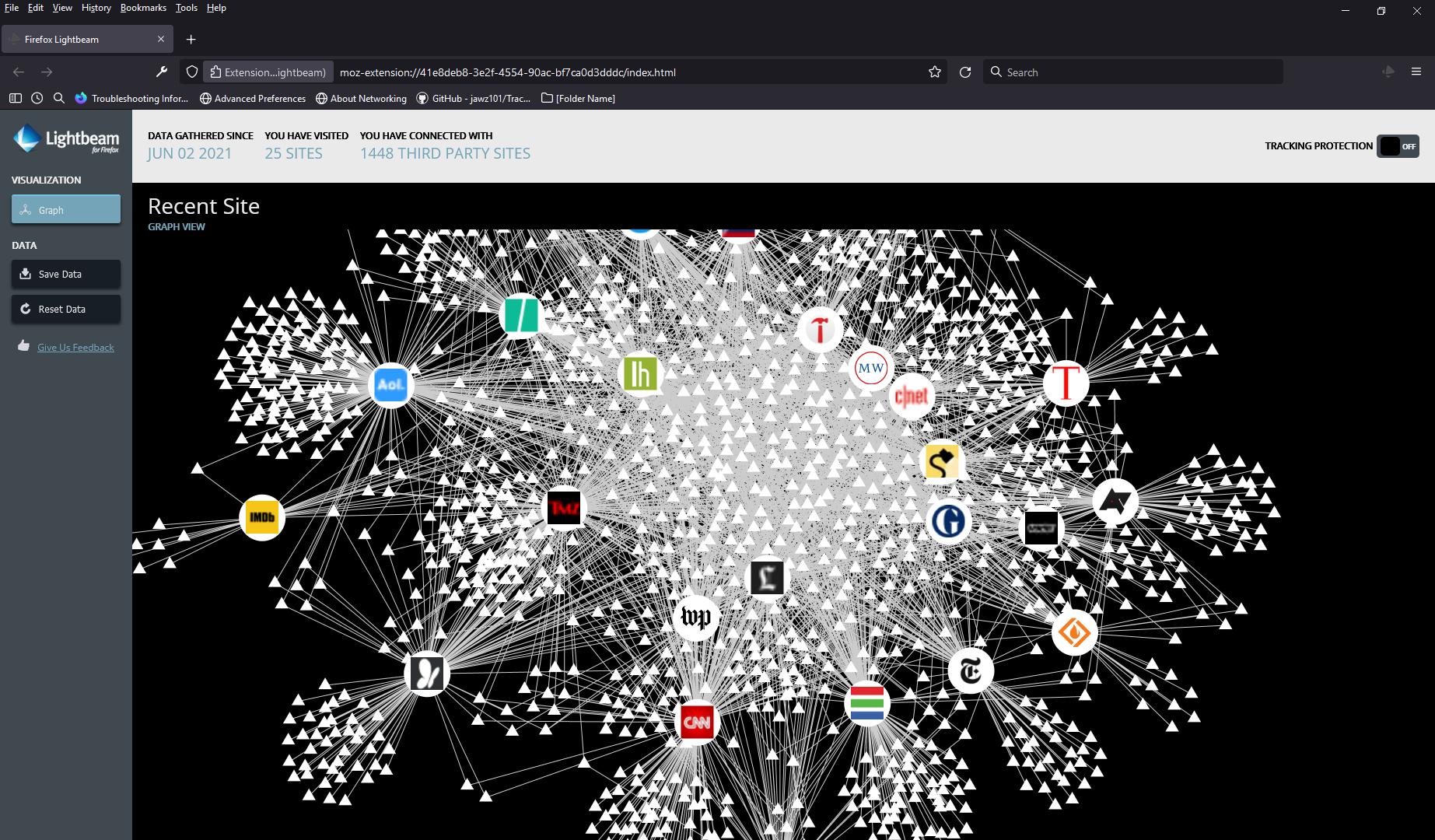Close the Firefox Lightbeam tab
The image size is (1435, 840).
[x=161, y=39]
